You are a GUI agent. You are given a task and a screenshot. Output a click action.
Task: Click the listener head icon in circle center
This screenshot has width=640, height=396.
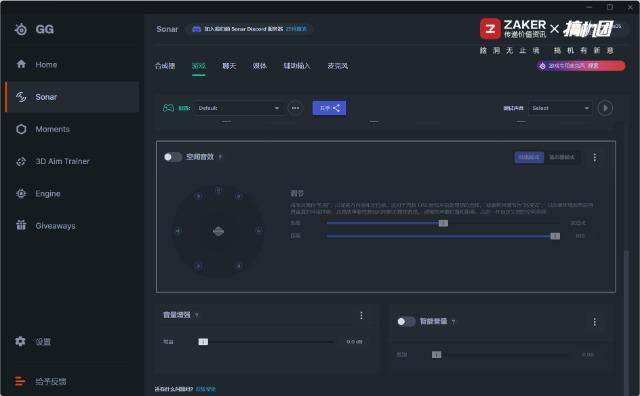[218, 231]
